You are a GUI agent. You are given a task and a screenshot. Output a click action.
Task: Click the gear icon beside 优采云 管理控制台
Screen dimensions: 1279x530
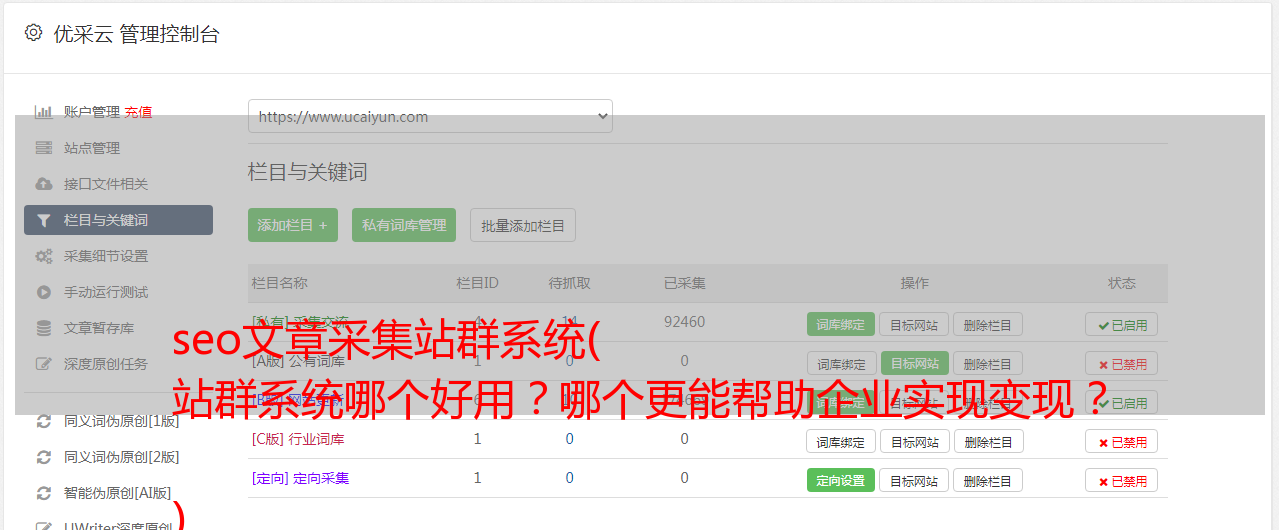pyautogui.click(x=34, y=33)
